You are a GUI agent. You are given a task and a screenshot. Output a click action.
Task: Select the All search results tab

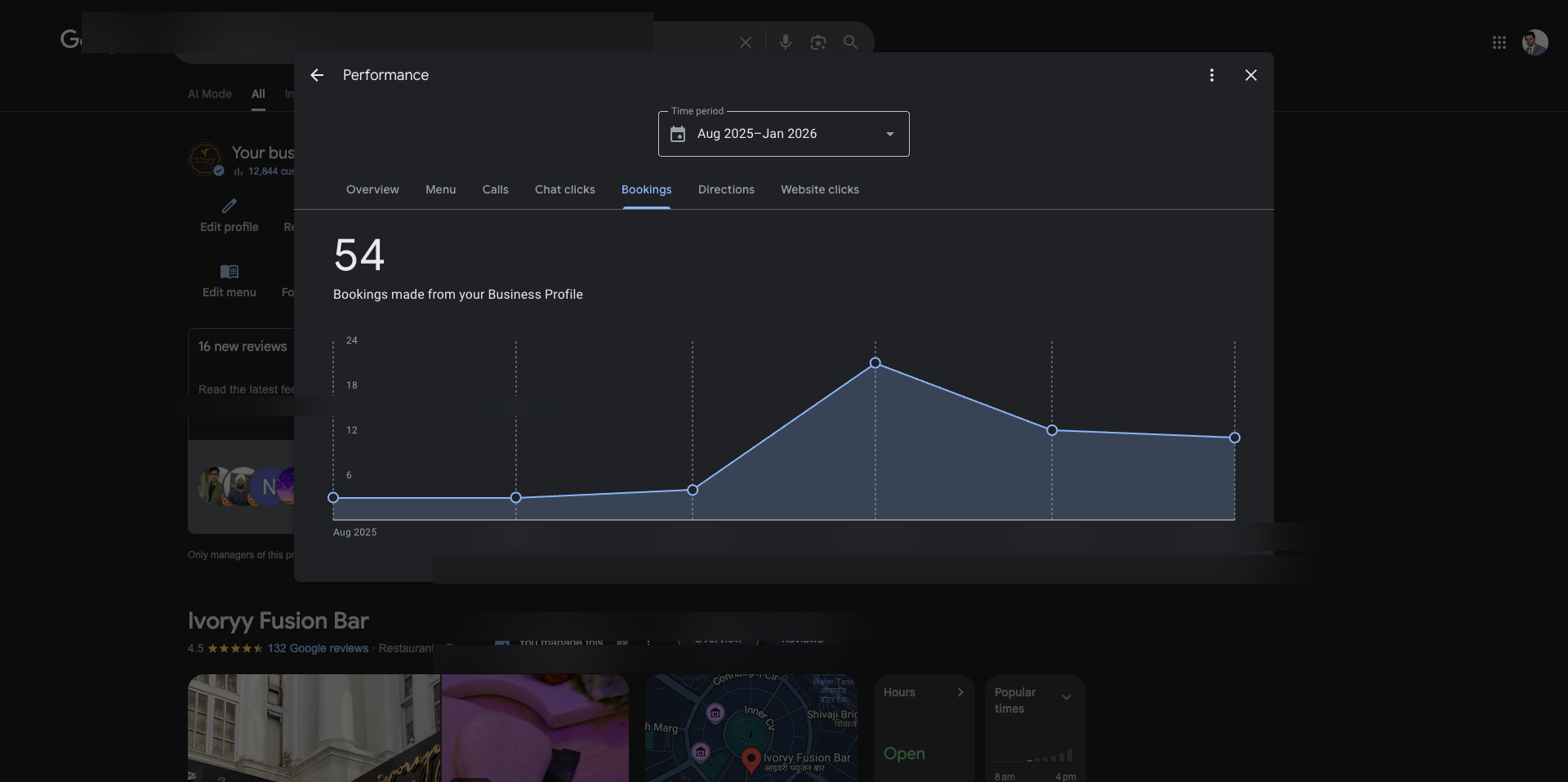coord(258,94)
